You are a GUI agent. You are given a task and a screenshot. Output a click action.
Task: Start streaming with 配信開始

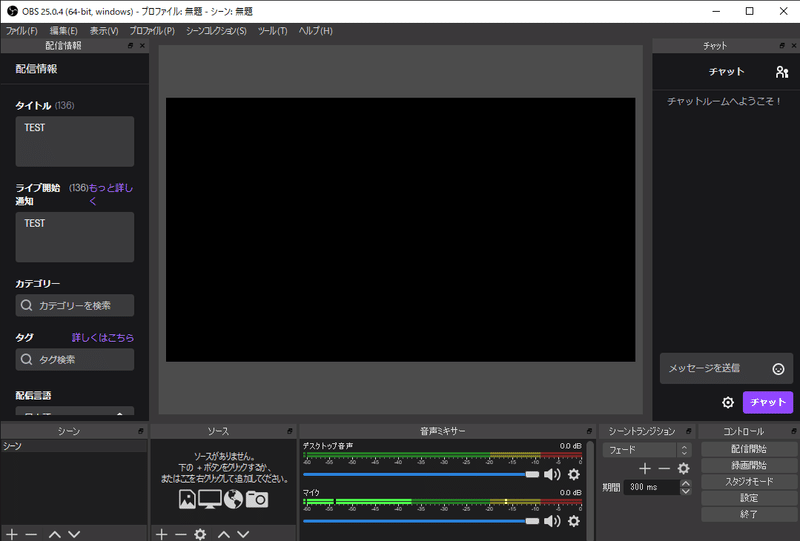pyautogui.click(x=748, y=449)
